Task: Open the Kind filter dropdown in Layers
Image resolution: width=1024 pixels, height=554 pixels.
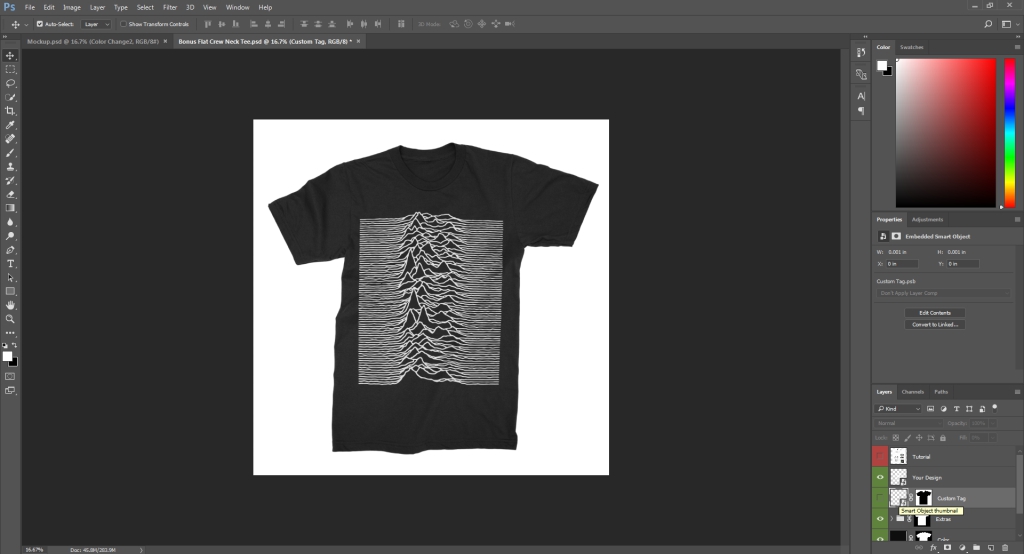Action: pyautogui.click(x=899, y=408)
